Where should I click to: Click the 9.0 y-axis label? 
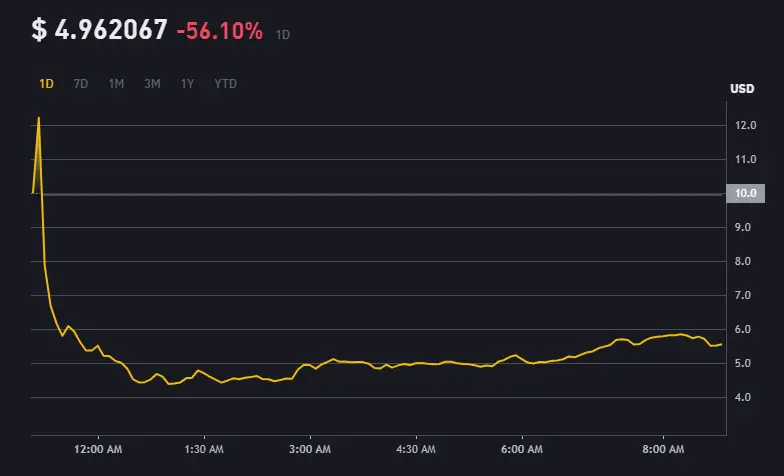743,228
